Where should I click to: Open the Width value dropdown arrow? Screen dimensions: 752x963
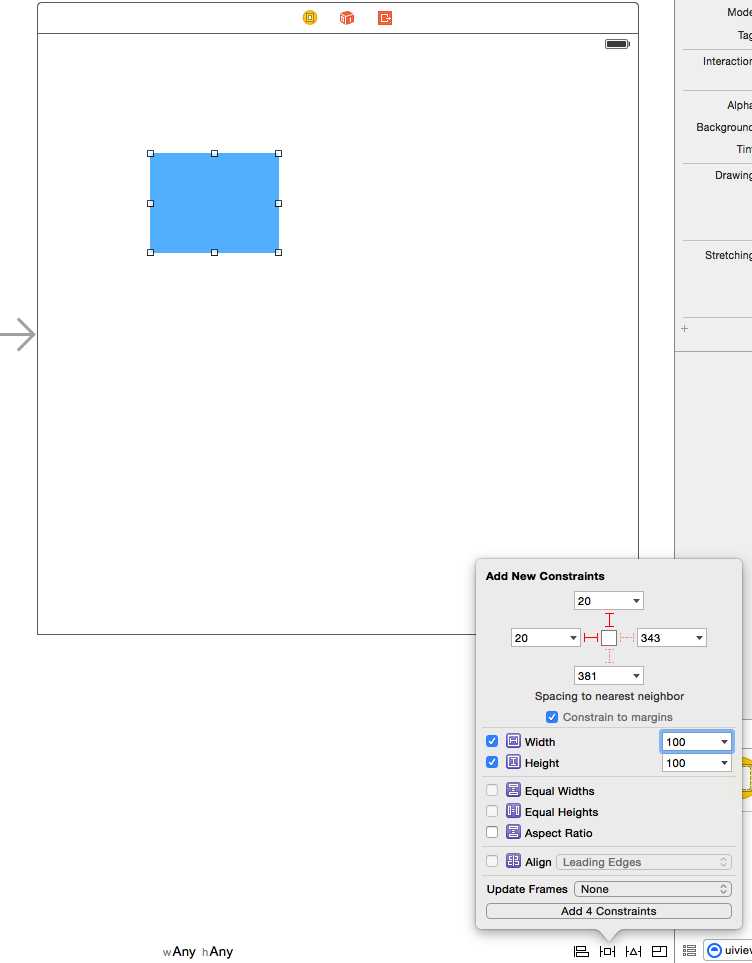pyautogui.click(x=724, y=742)
